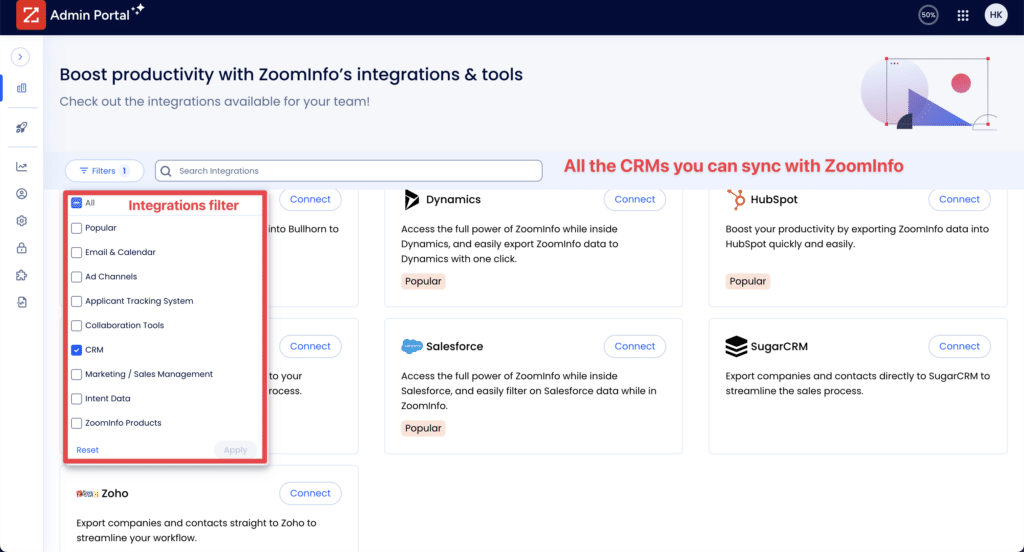Select the Zoho card title

115,493
